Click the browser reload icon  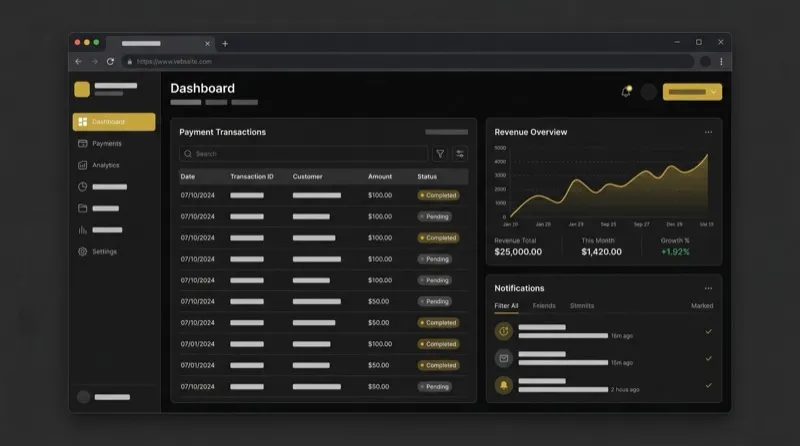click(110, 61)
